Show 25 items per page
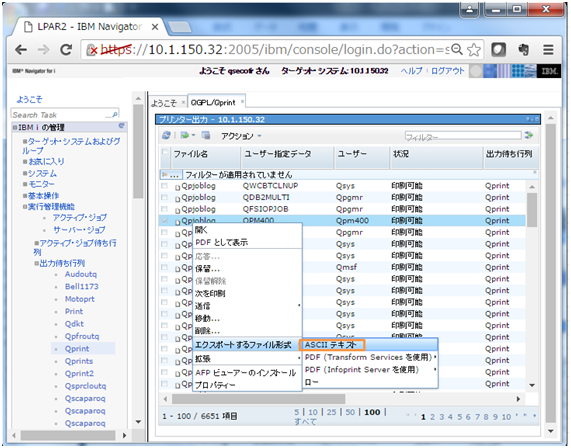Image resolution: width=571 pixels, height=448 pixels. point(331,412)
